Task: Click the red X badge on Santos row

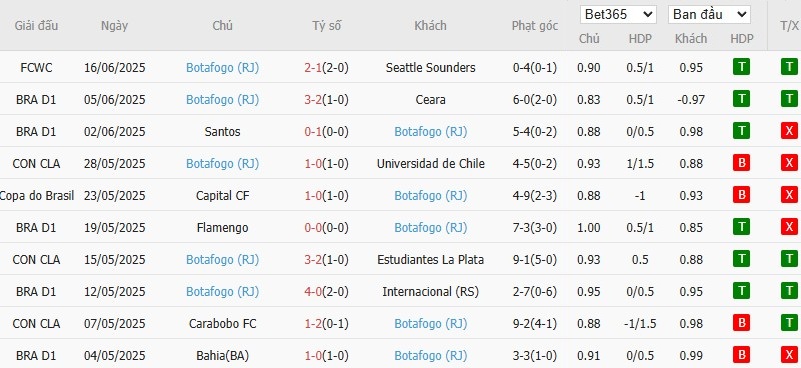Action: [789, 131]
